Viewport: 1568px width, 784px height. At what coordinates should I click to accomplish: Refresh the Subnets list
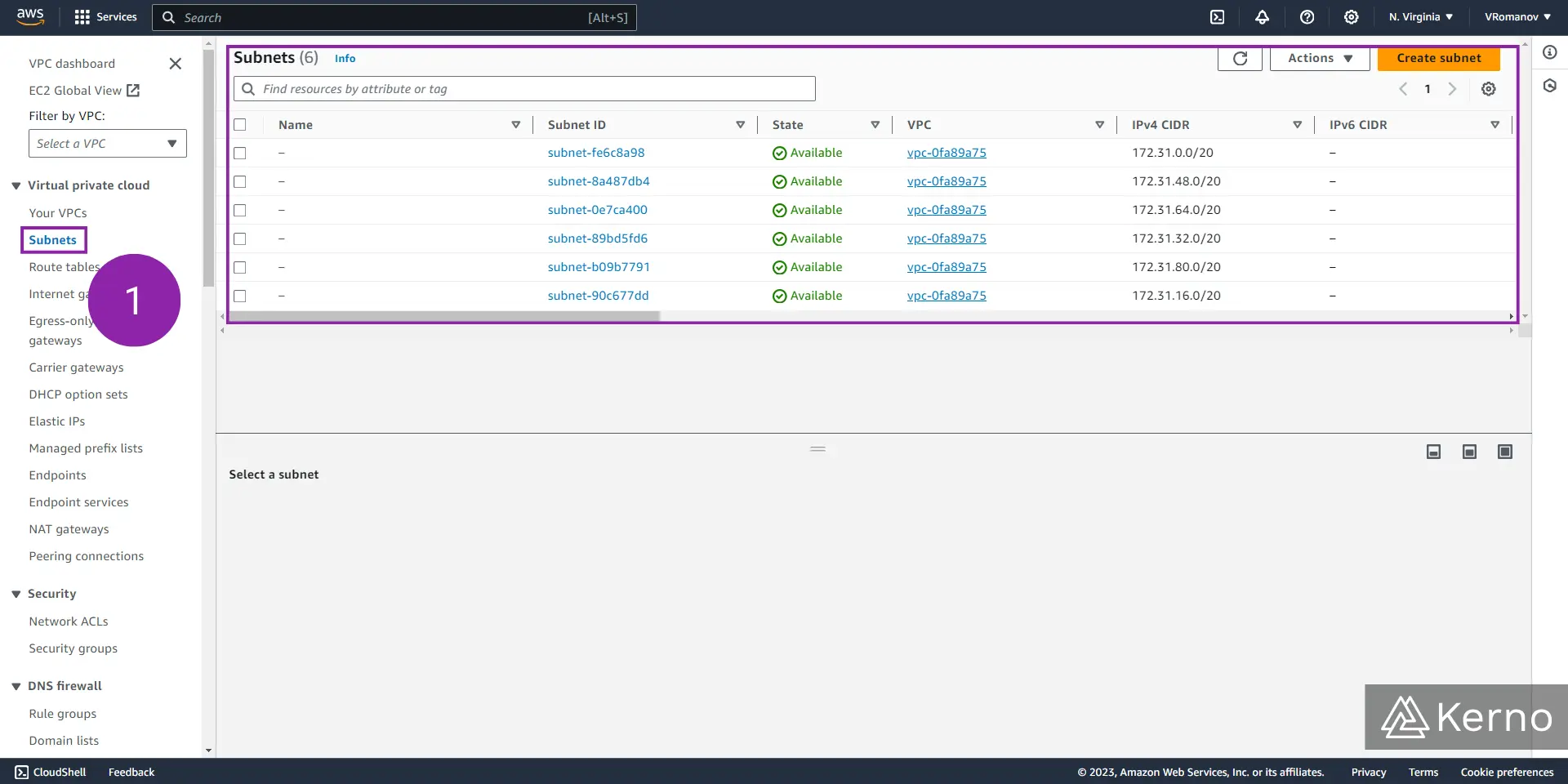pos(1240,58)
